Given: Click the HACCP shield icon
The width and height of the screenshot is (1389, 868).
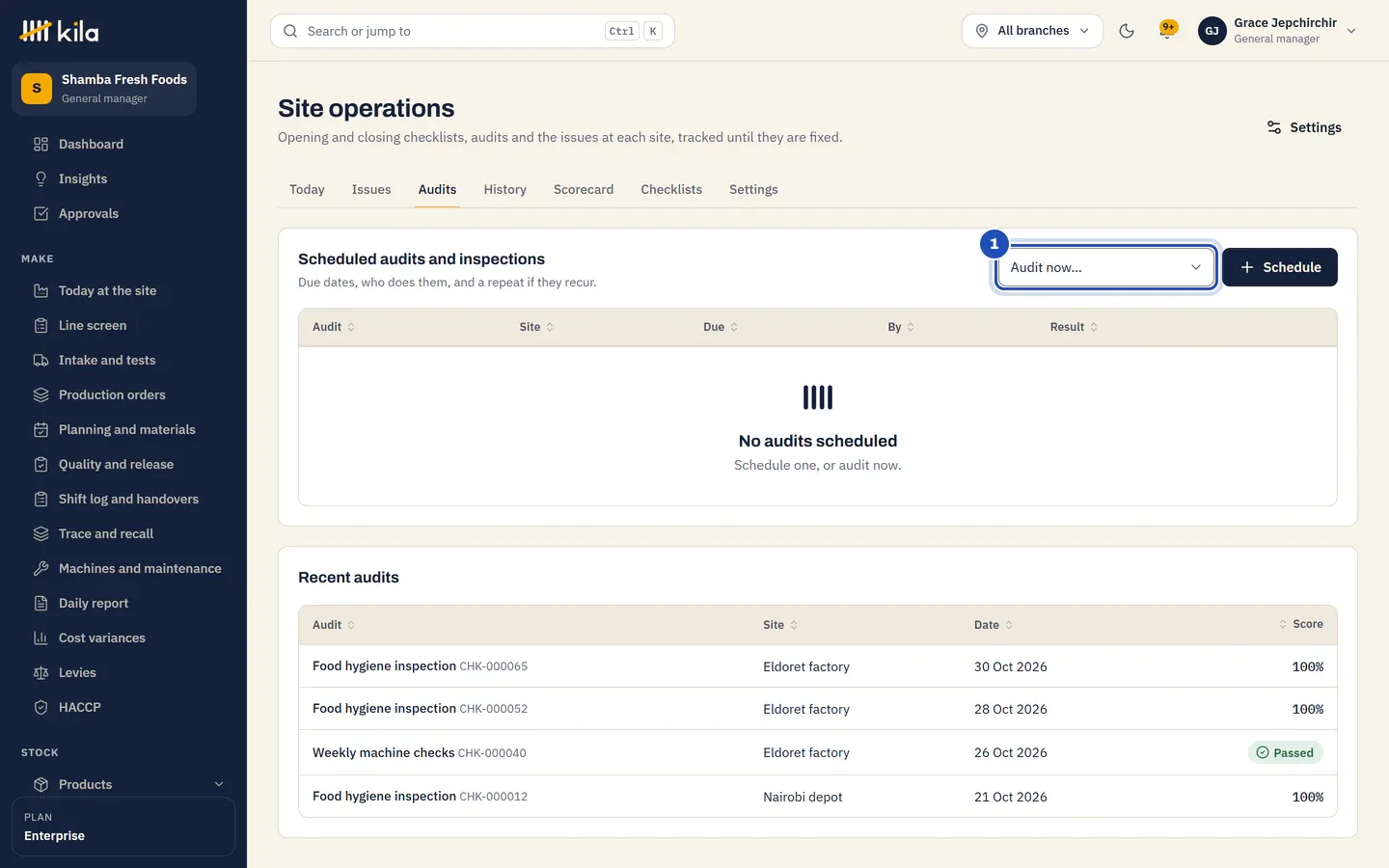Looking at the screenshot, I should pyautogui.click(x=41, y=708).
